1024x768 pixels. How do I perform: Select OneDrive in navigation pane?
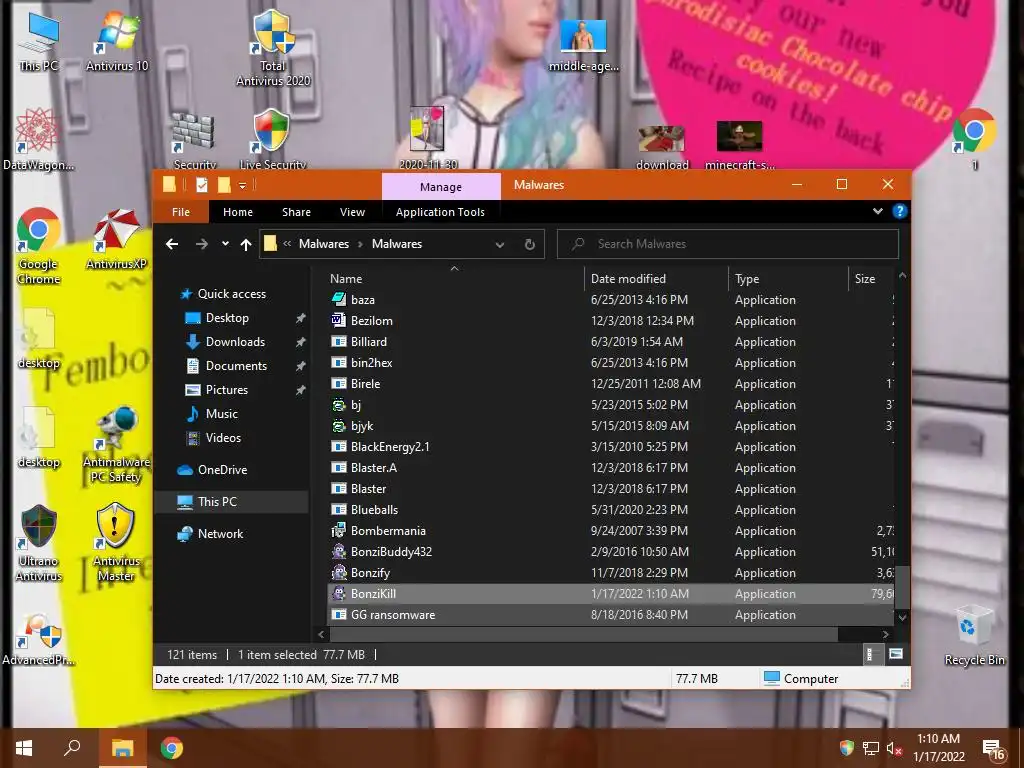(x=222, y=470)
